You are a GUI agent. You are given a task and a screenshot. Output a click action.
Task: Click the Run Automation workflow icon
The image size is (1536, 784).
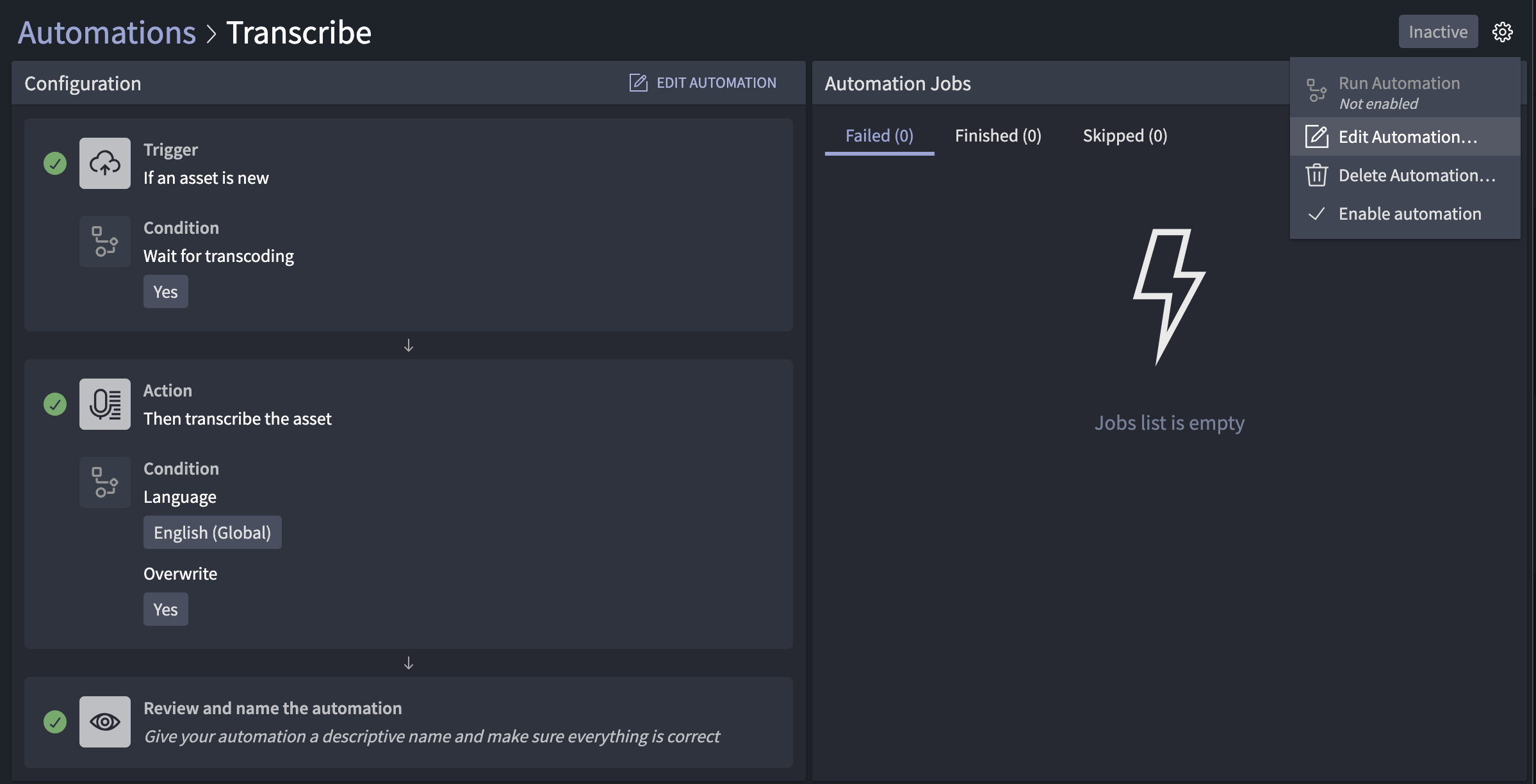tap(1316, 90)
